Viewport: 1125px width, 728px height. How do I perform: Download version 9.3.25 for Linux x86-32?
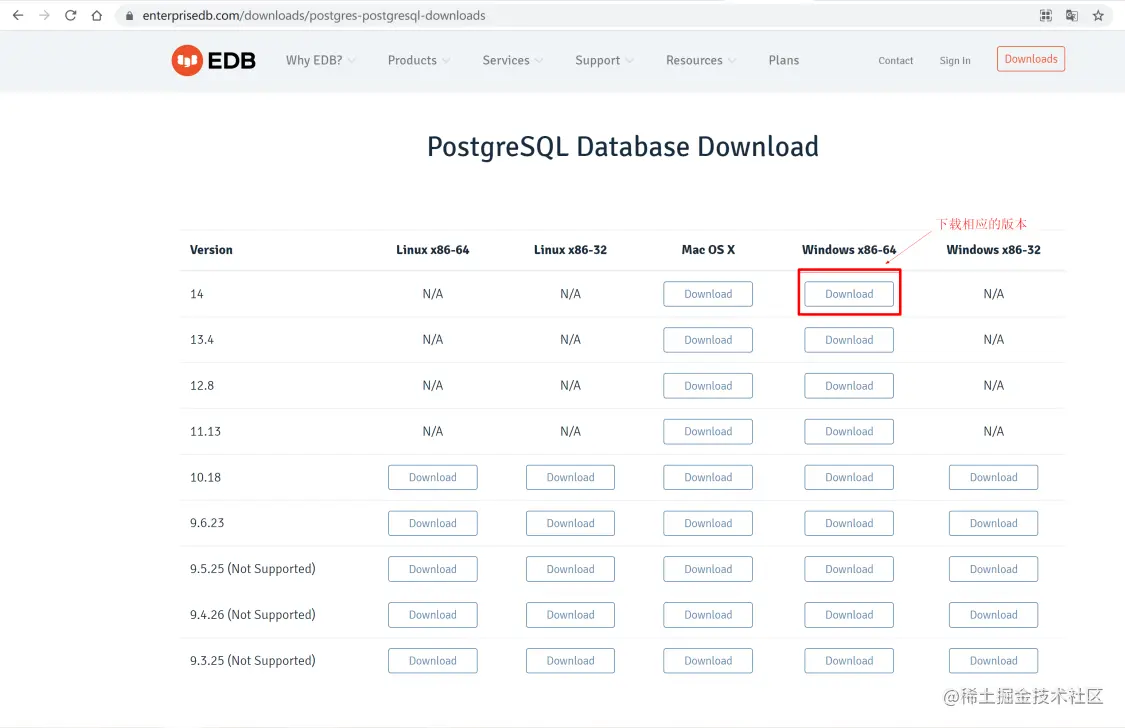click(x=570, y=661)
